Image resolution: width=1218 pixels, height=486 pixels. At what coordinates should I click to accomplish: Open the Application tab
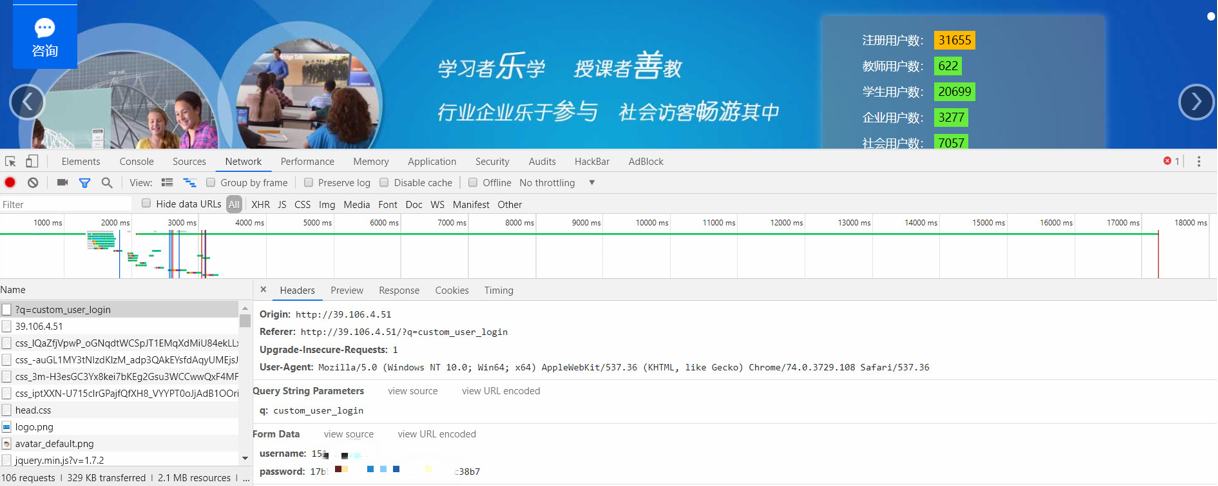[432, 161]
